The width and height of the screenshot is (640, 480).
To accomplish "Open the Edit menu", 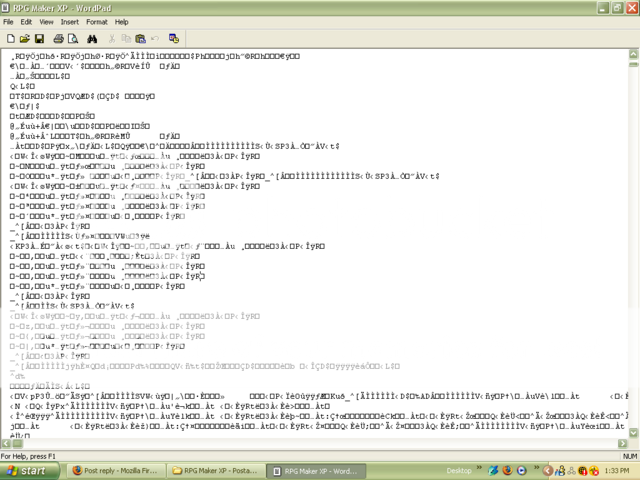I will click(x=27, y=21).
